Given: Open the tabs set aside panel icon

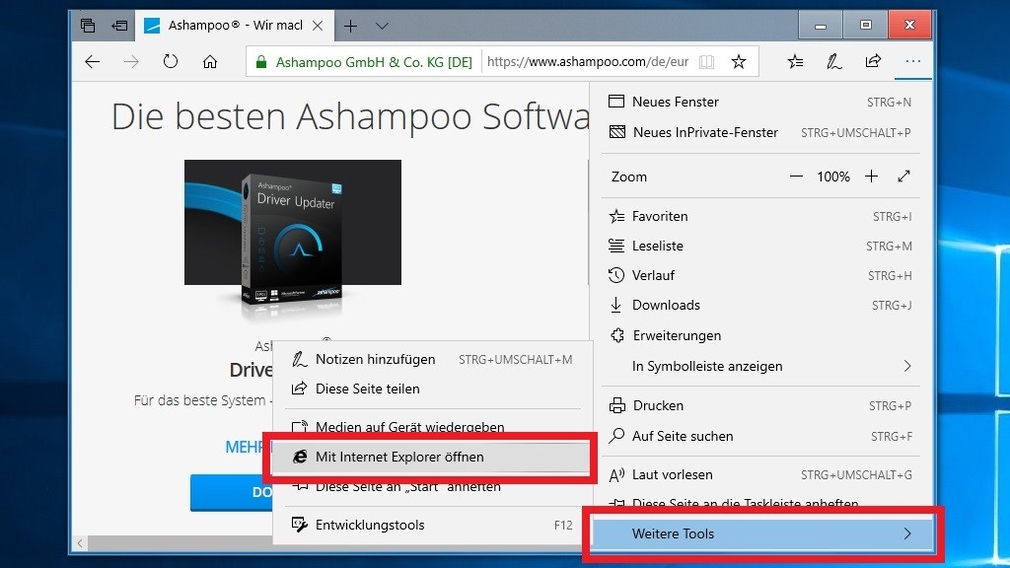Looking at the screenshot, I should click(88, 26).
